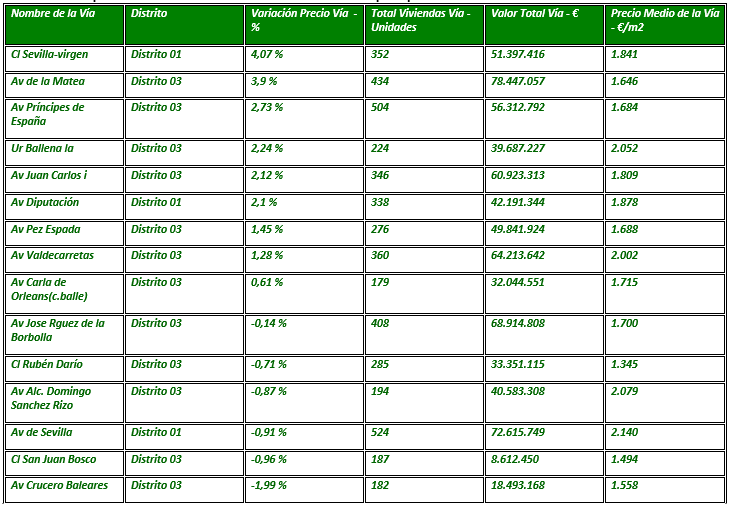Click the 'Av Juan Carlos i' cell
This screenshot has width=731, height=509.
pyautogui.click(x=49, y=175)
